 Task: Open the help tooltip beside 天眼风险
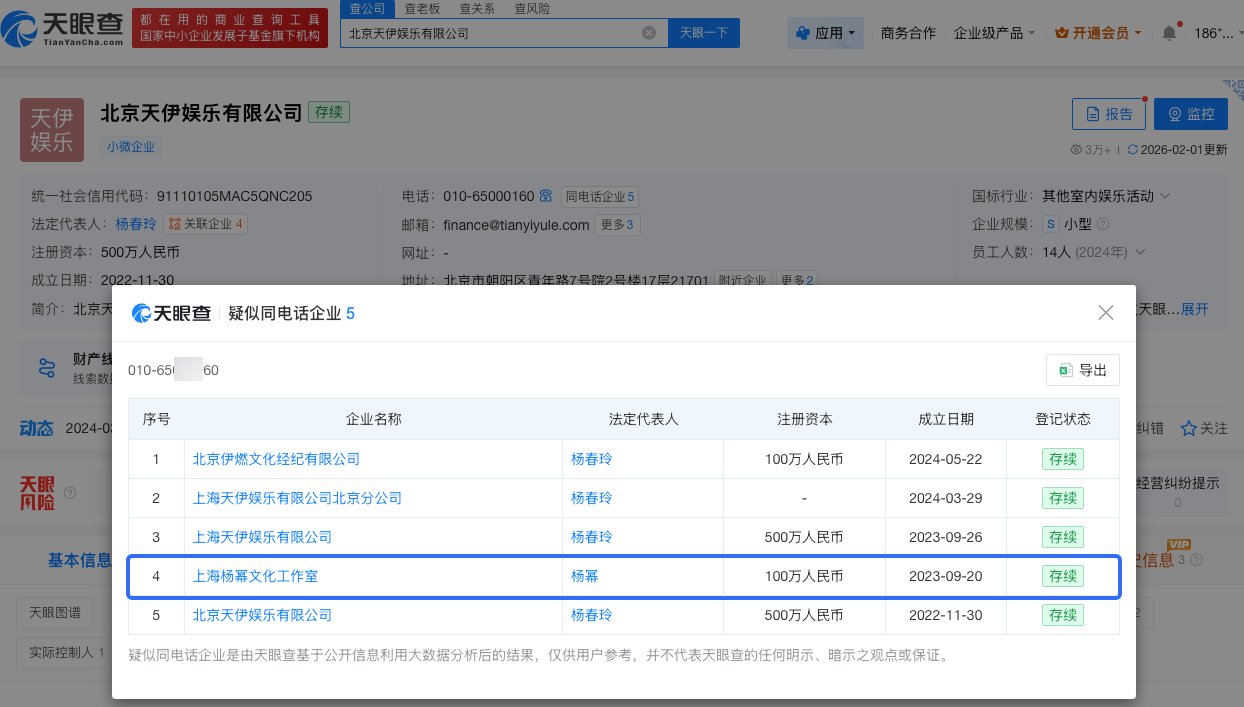pos(69,492)
